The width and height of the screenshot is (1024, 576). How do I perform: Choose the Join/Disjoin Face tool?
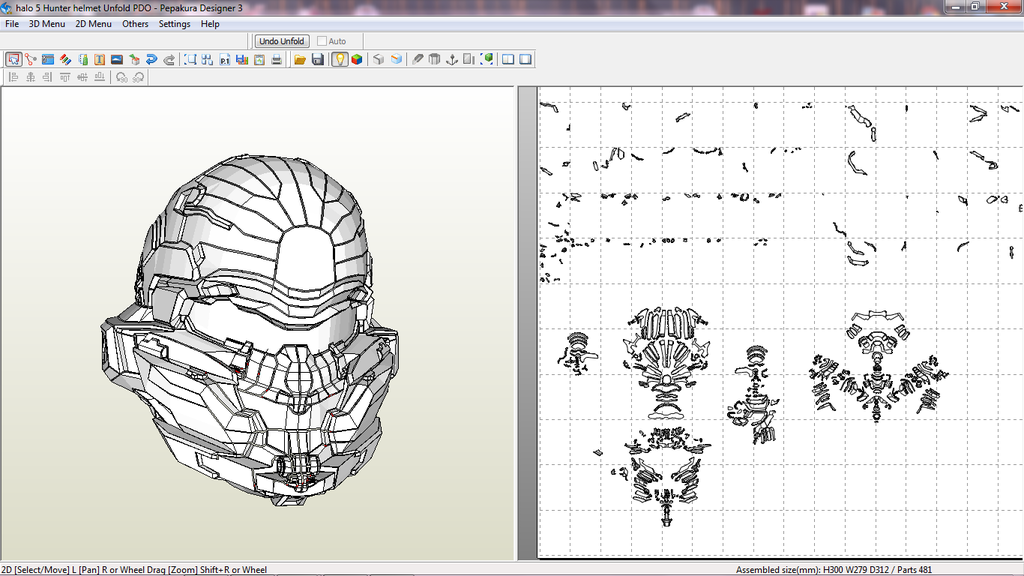point(31,59)
